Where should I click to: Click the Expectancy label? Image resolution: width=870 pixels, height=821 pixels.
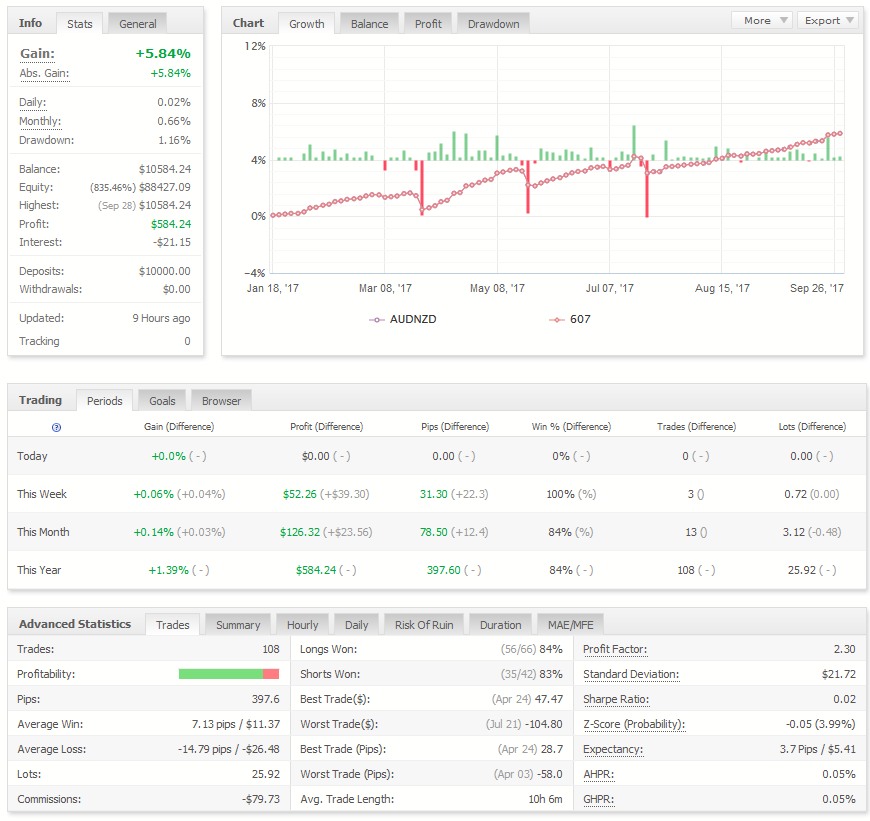tap(613, 749)
